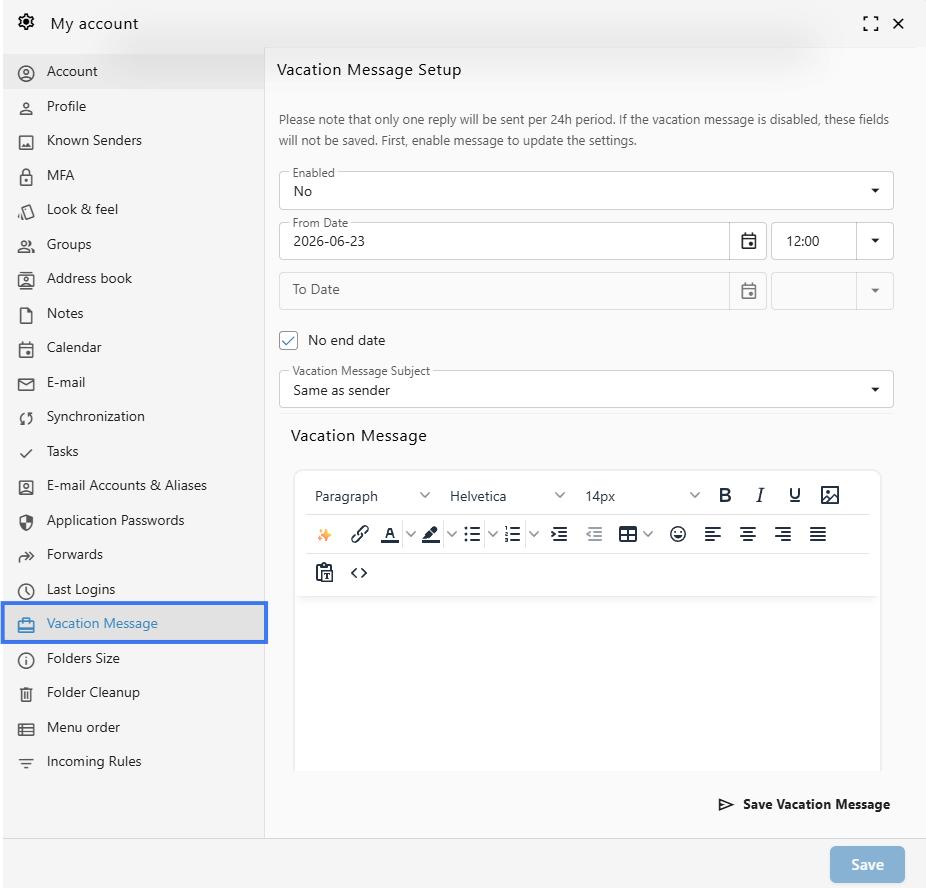
Task: Increase paragraph indent
Action: [559, 534]
